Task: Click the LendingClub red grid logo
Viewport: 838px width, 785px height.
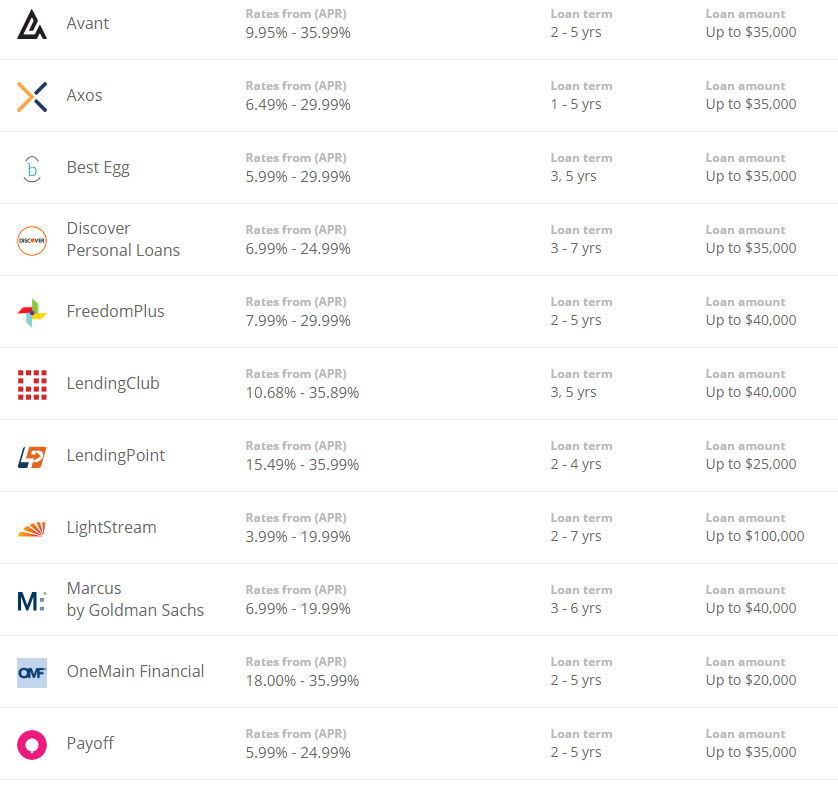Action: tap(32, 384)
